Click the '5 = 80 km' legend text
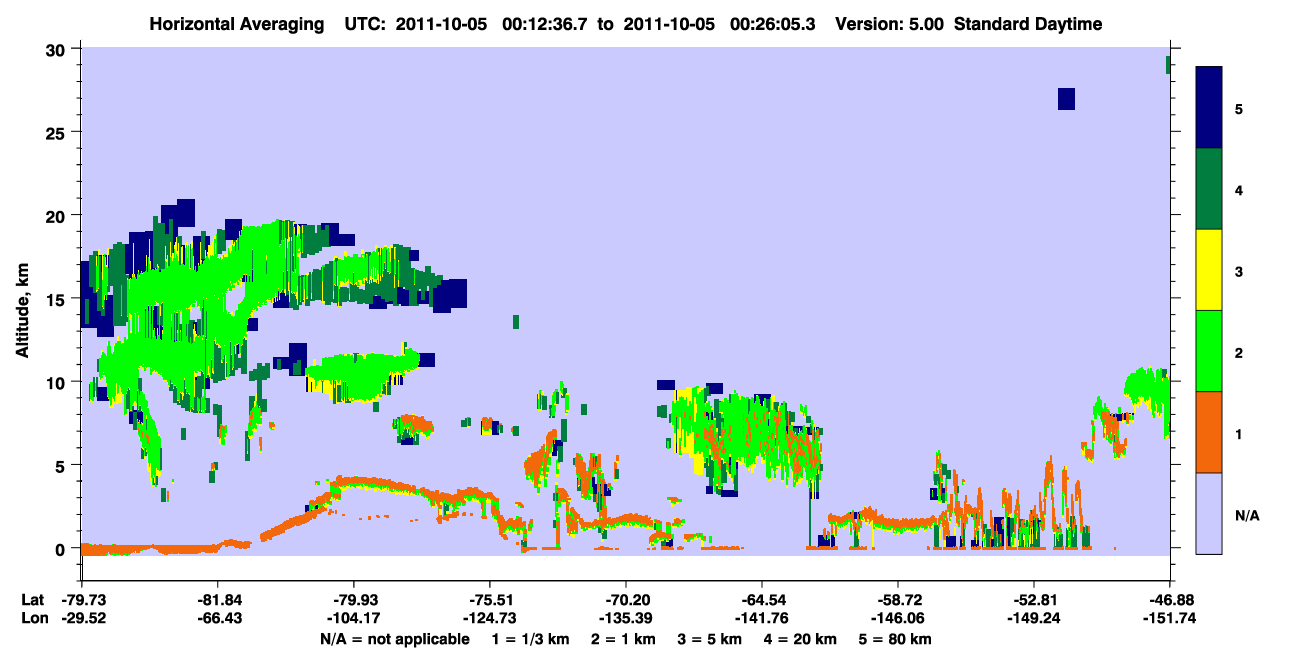Screen dimensions: 1300x667 click(896, 639)
